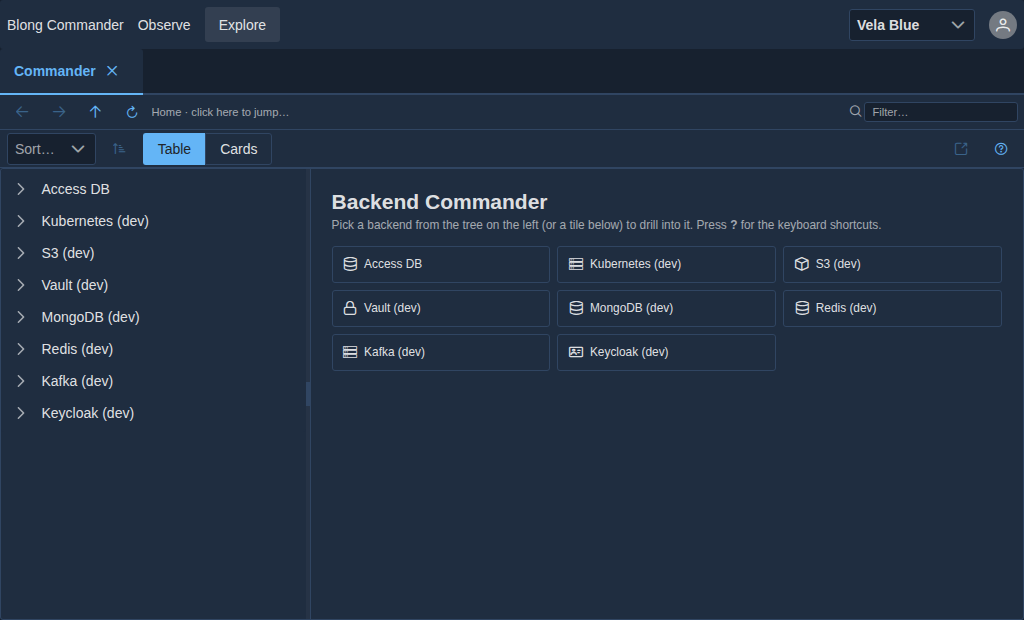Select Access DB in the tree
This screenshot has width=1024, height=620.
pyautogui.click(x=75, y=189)
